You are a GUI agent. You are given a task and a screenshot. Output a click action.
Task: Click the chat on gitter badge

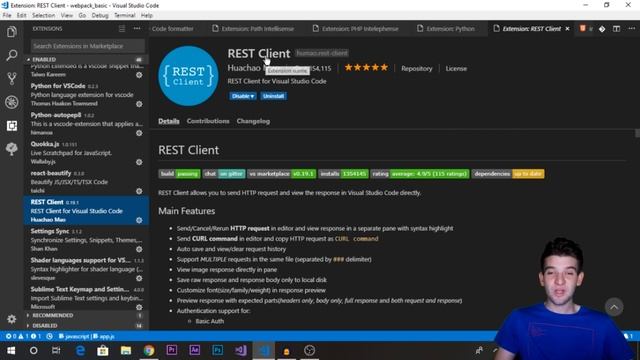coord(224,174)
